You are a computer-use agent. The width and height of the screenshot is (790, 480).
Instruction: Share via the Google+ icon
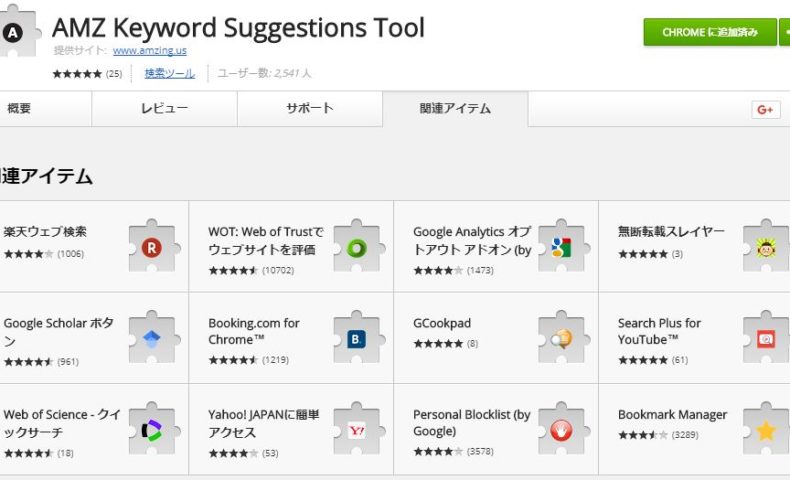[765, 109]
